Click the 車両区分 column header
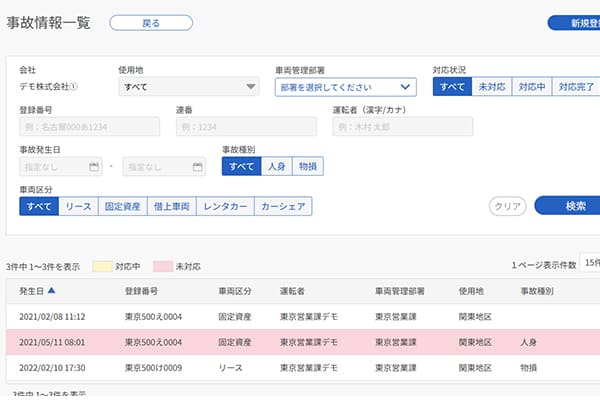Image resolution: width=600 pixels, height=400 pixels. (x=235, y=291)
